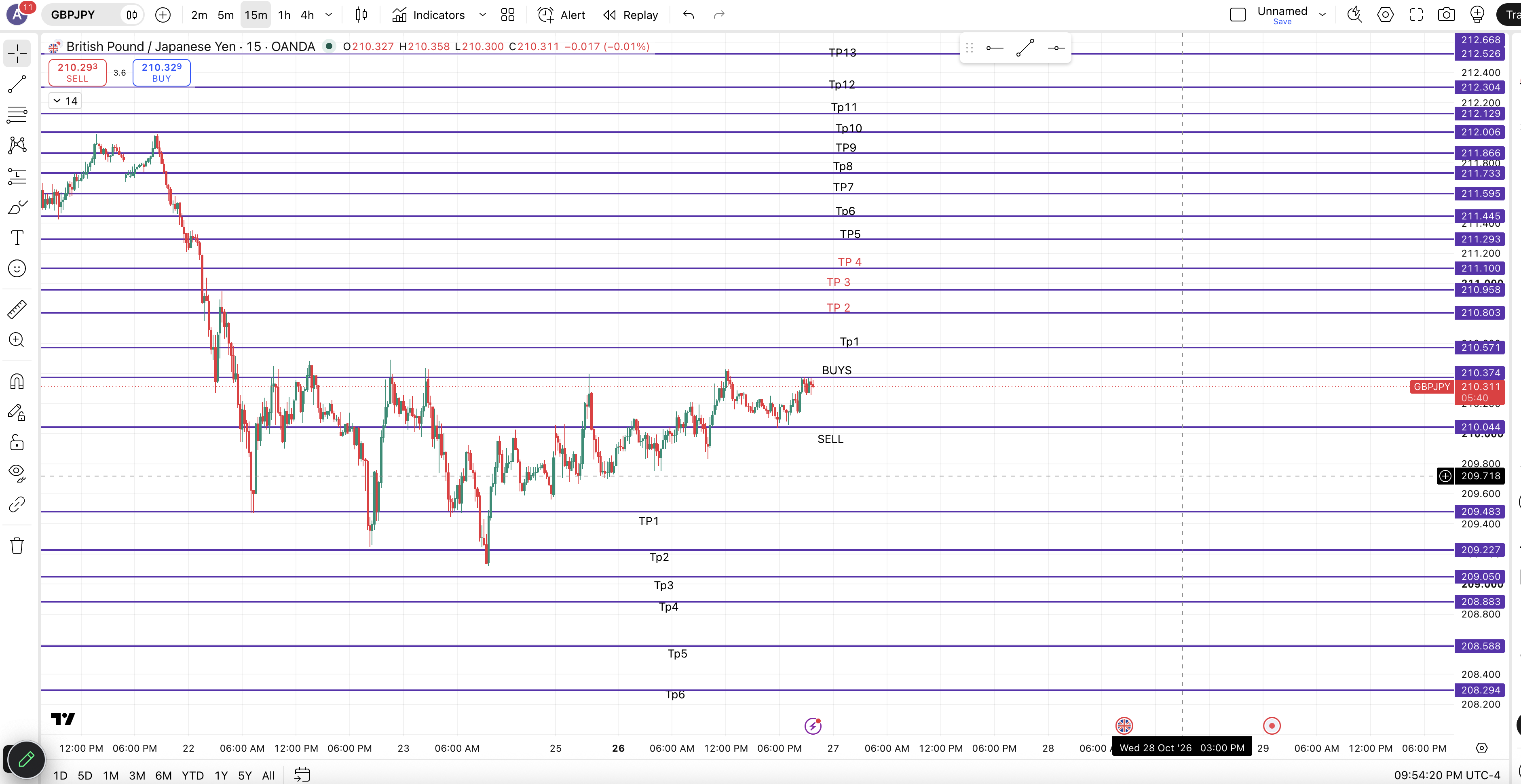Open the Indicators dialog
This screenshot has height=784, width=1521.
tap(429, 15)
